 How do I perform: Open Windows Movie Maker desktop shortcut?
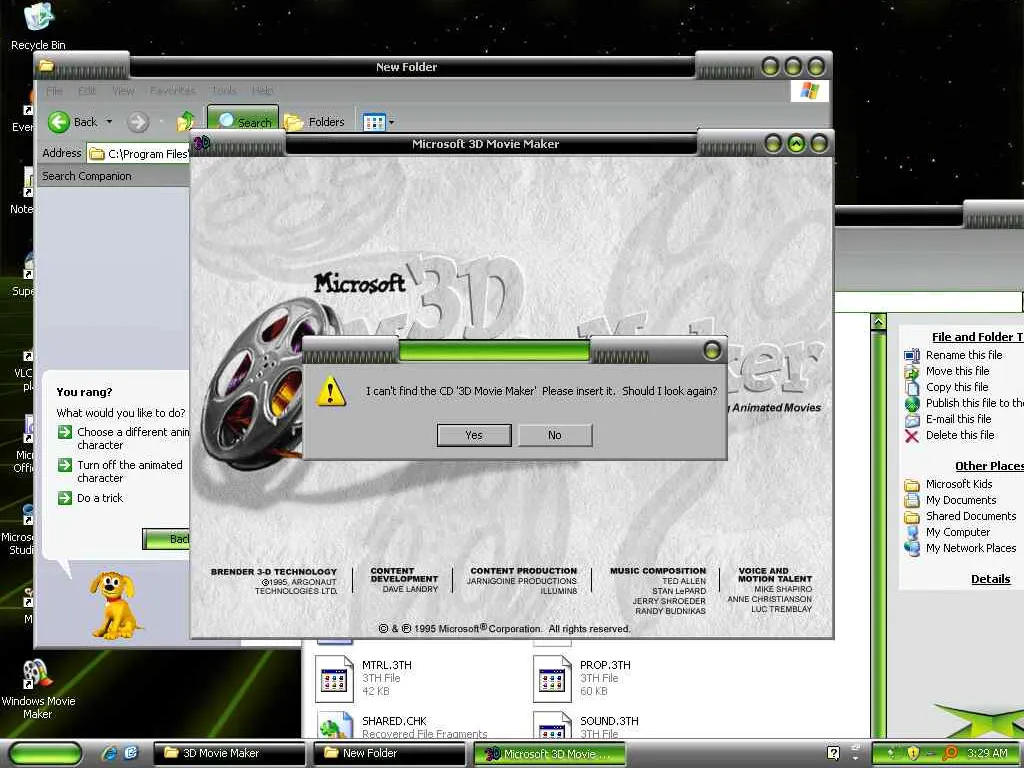tap(38, 689)
